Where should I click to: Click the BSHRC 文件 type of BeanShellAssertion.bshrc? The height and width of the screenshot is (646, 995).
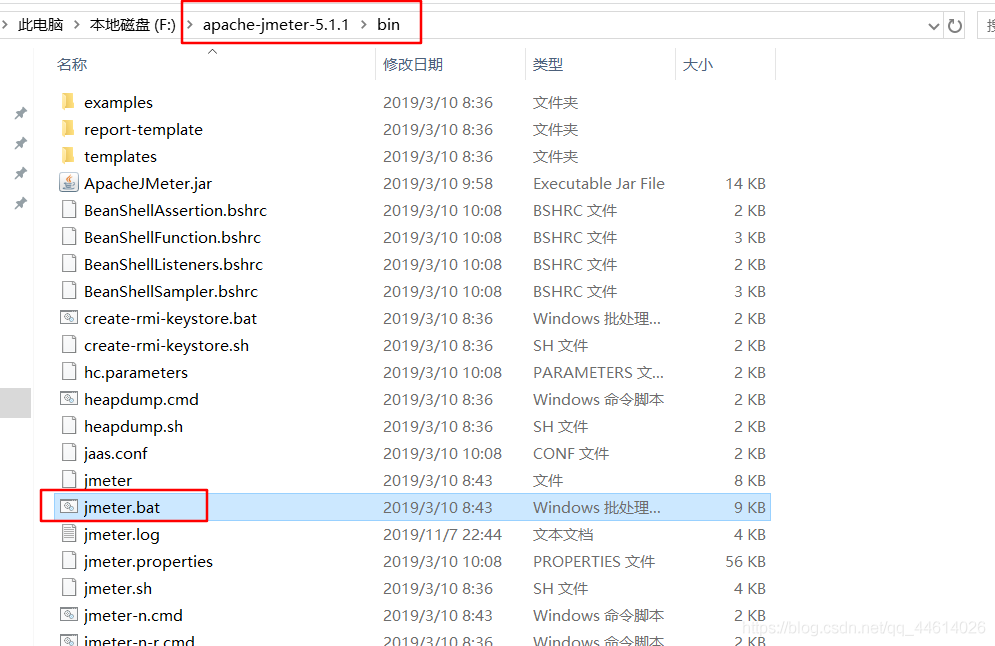coord(575,210)
